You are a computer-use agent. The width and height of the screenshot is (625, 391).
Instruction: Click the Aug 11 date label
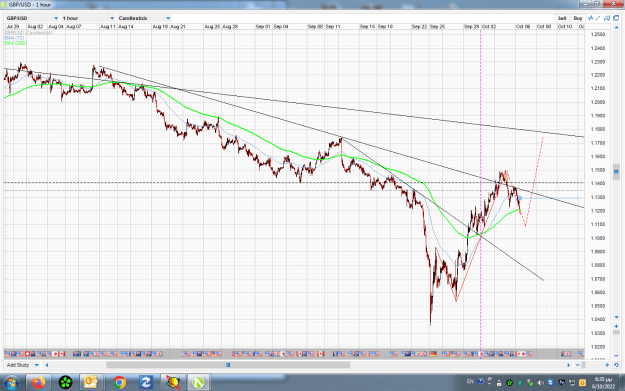pos(108,27)
